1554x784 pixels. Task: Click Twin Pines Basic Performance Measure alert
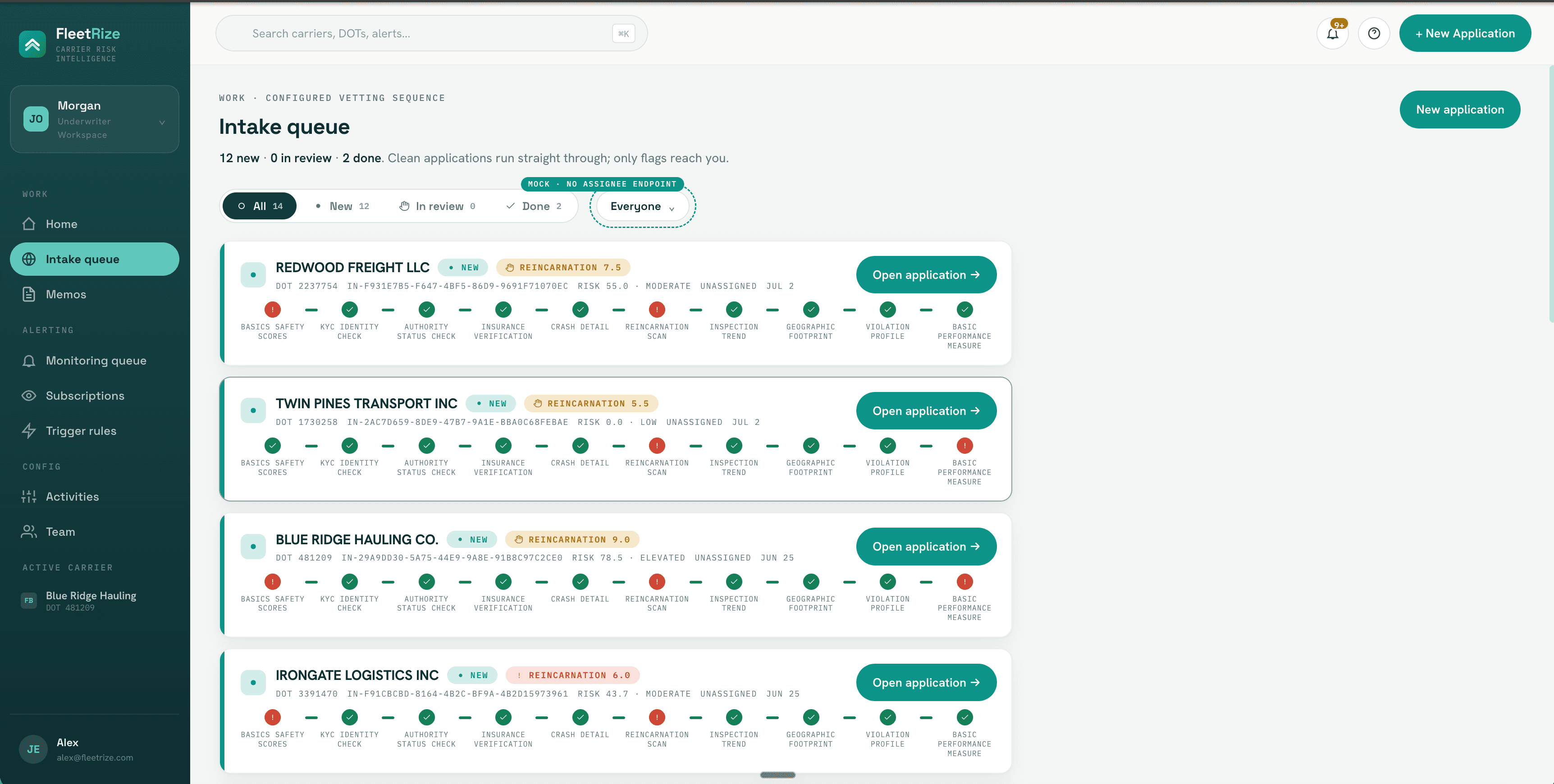964,446
